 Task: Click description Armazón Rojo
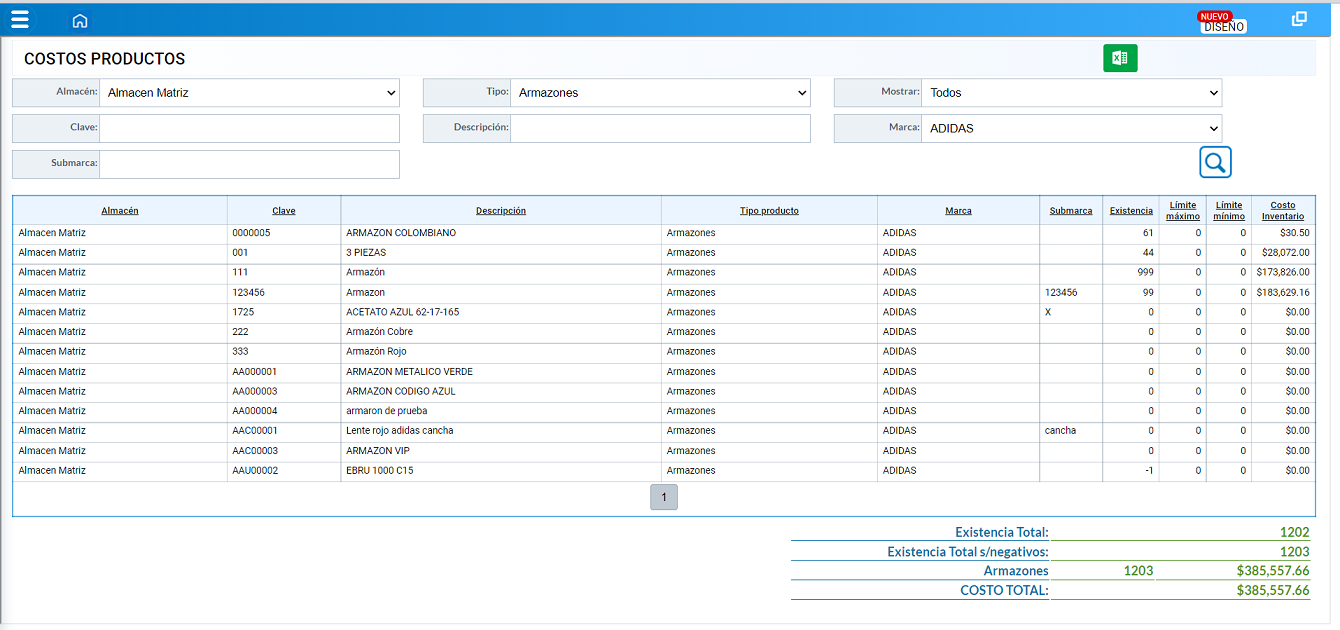[x=376, y=352]
